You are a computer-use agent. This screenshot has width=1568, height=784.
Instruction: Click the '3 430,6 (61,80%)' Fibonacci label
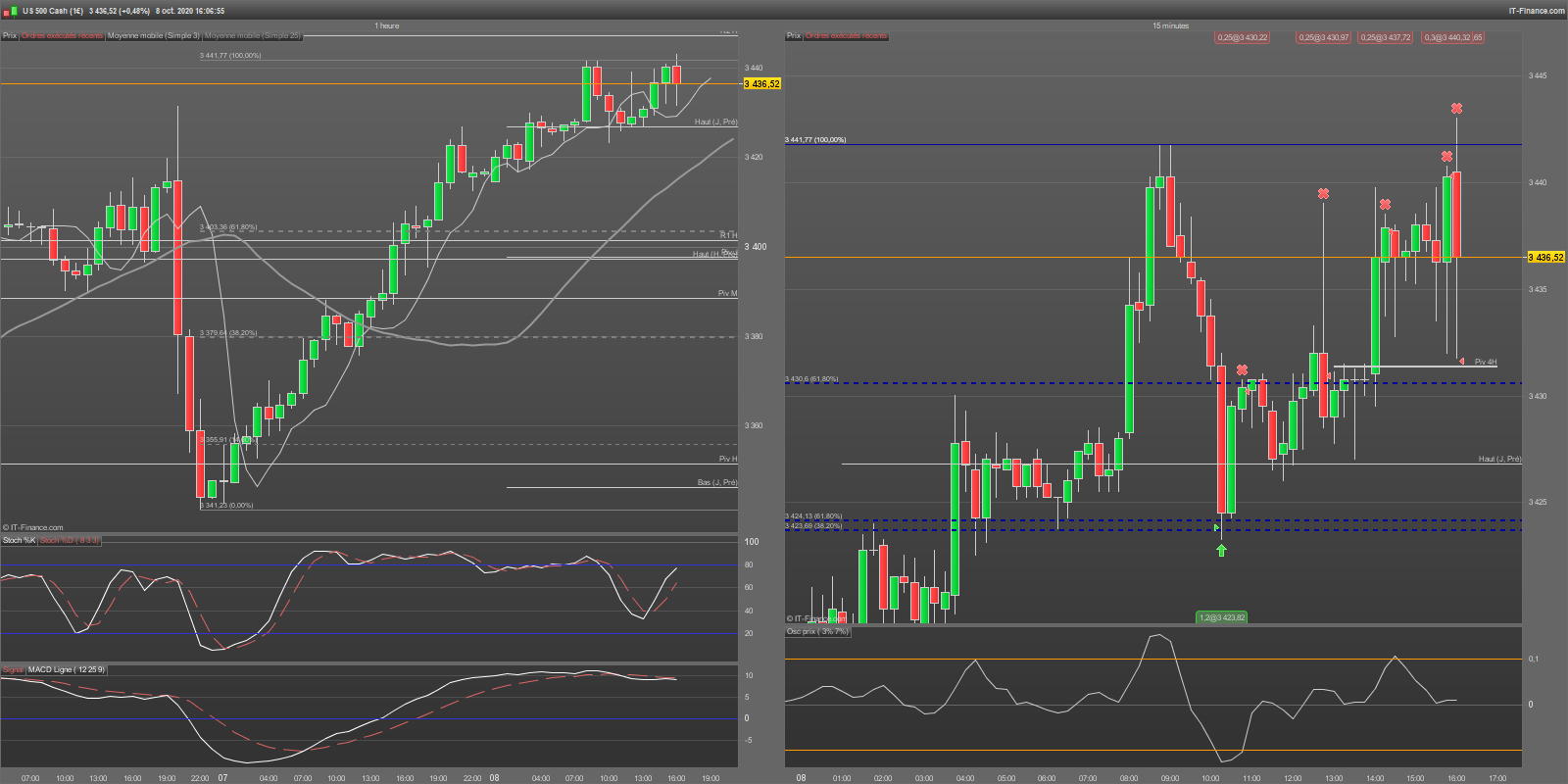pyautogui.click(x=811, y=378)
